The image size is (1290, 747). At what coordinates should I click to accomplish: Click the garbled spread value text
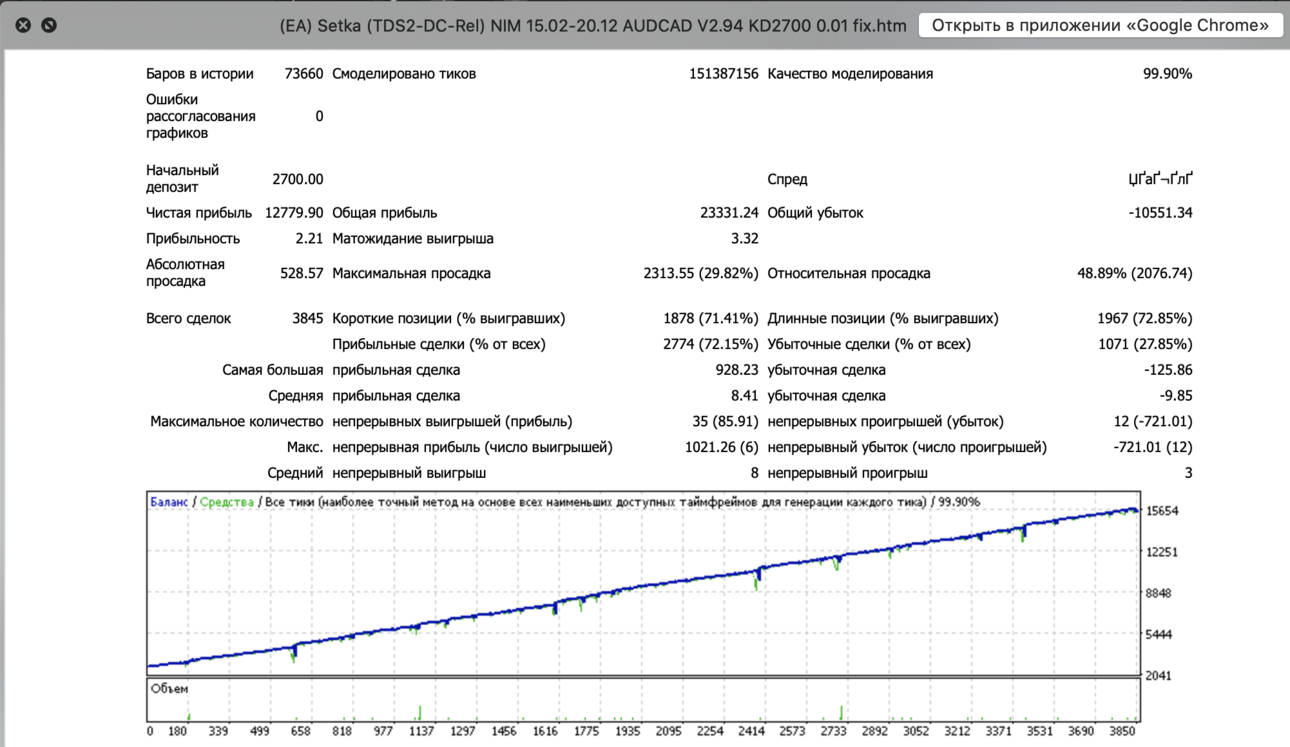[x=1161, y=179]
